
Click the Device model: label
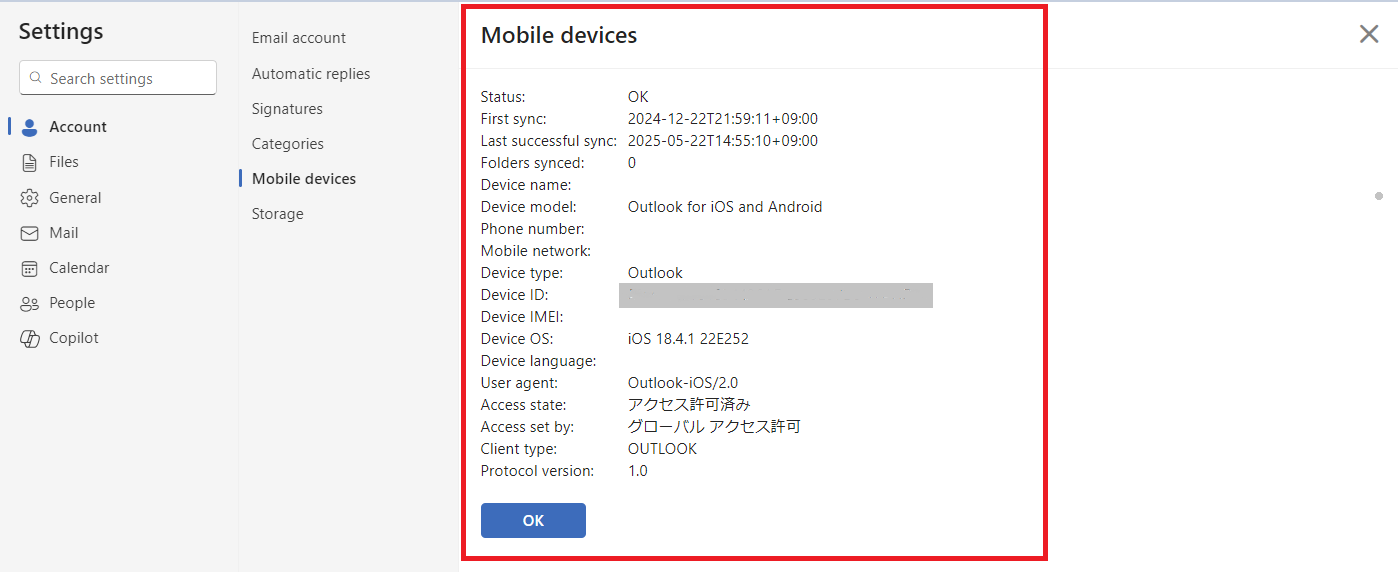click(x=529, y=207)
